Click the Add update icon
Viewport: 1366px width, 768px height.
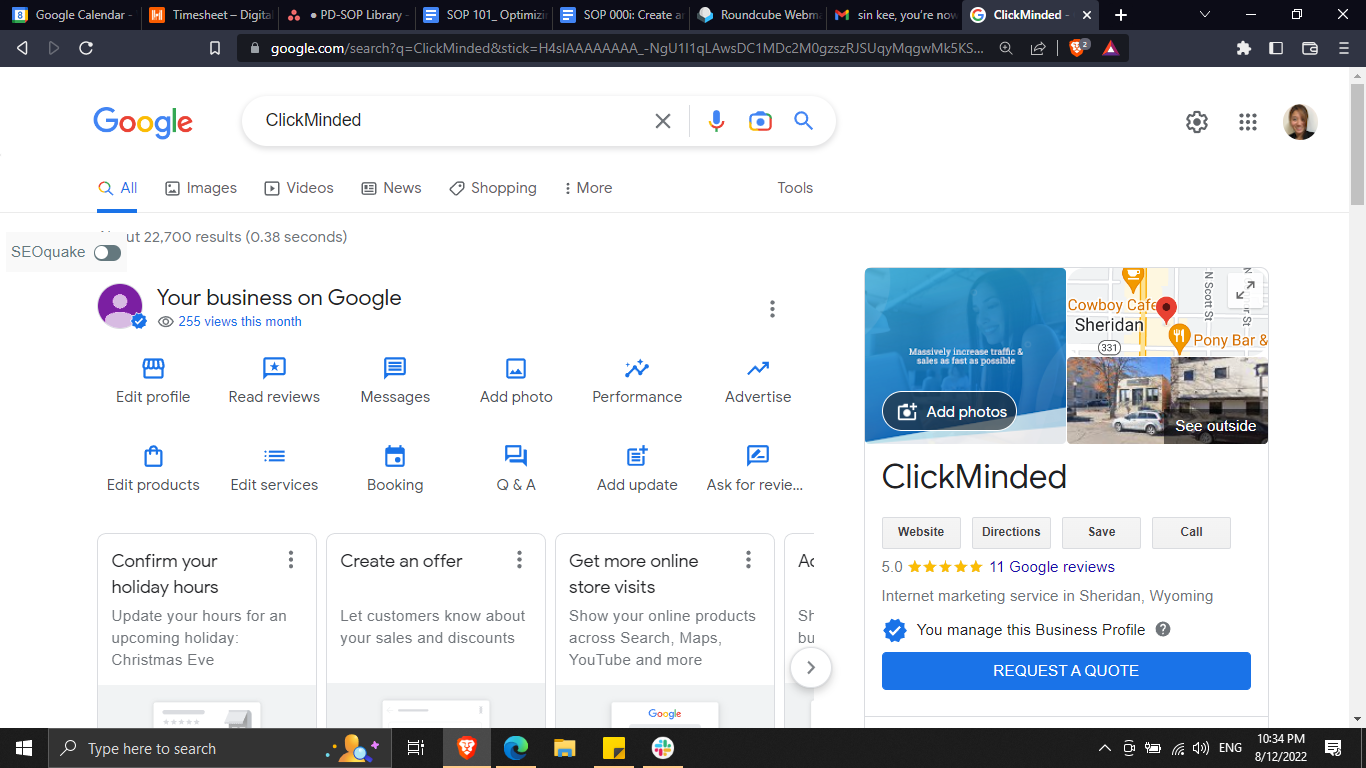(637, 457)
